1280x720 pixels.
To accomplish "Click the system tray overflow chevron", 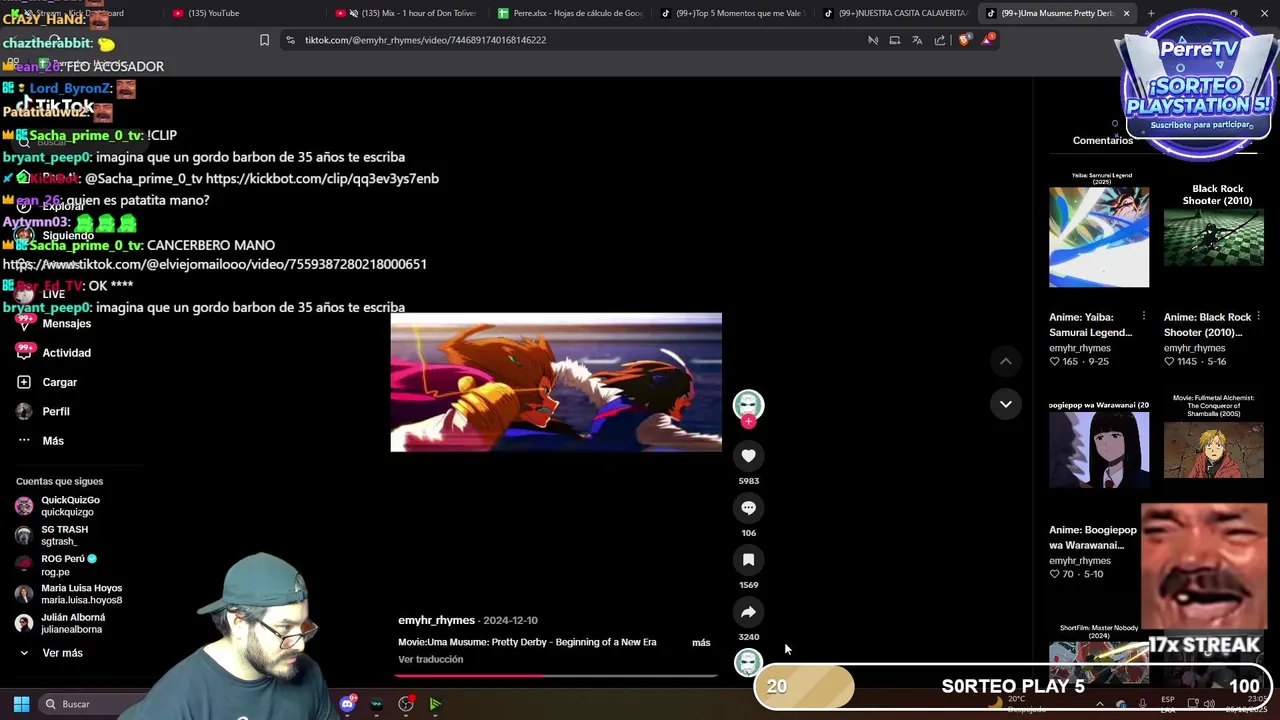I will click(1101, 704).
